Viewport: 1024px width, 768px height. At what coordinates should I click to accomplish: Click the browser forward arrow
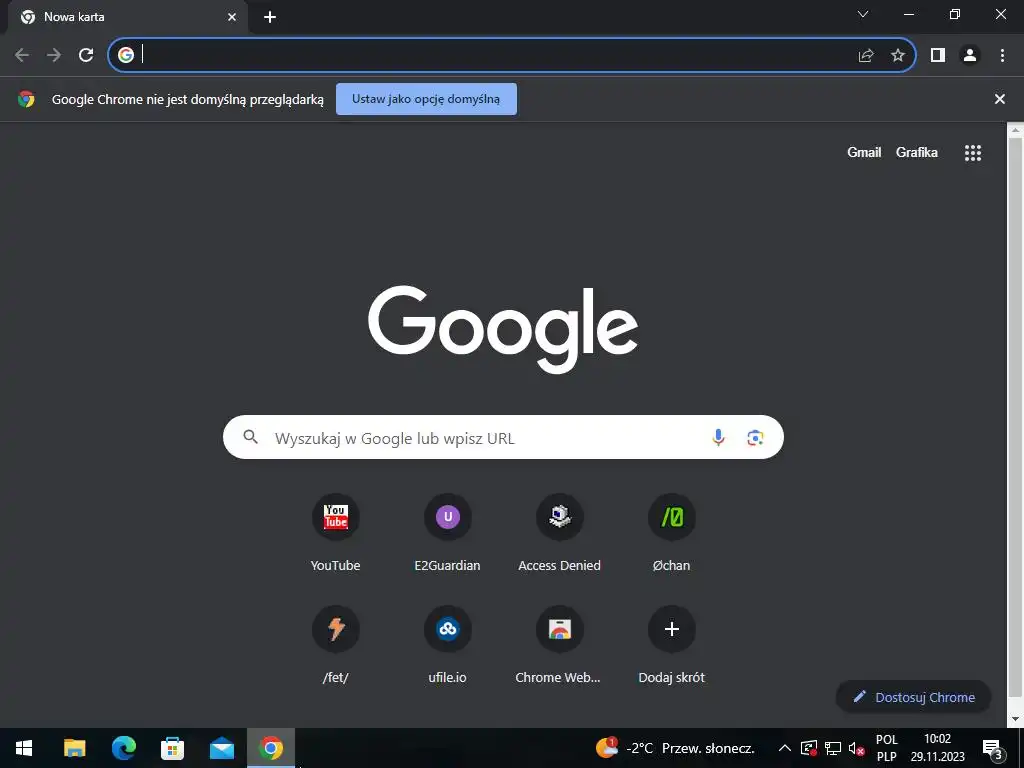54,56
